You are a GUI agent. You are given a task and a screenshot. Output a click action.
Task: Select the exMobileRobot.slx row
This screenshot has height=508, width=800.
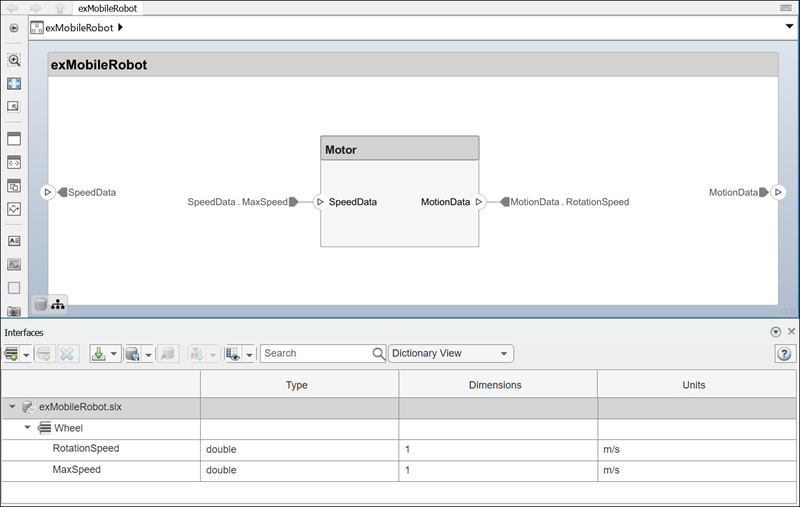pos(399,407)
